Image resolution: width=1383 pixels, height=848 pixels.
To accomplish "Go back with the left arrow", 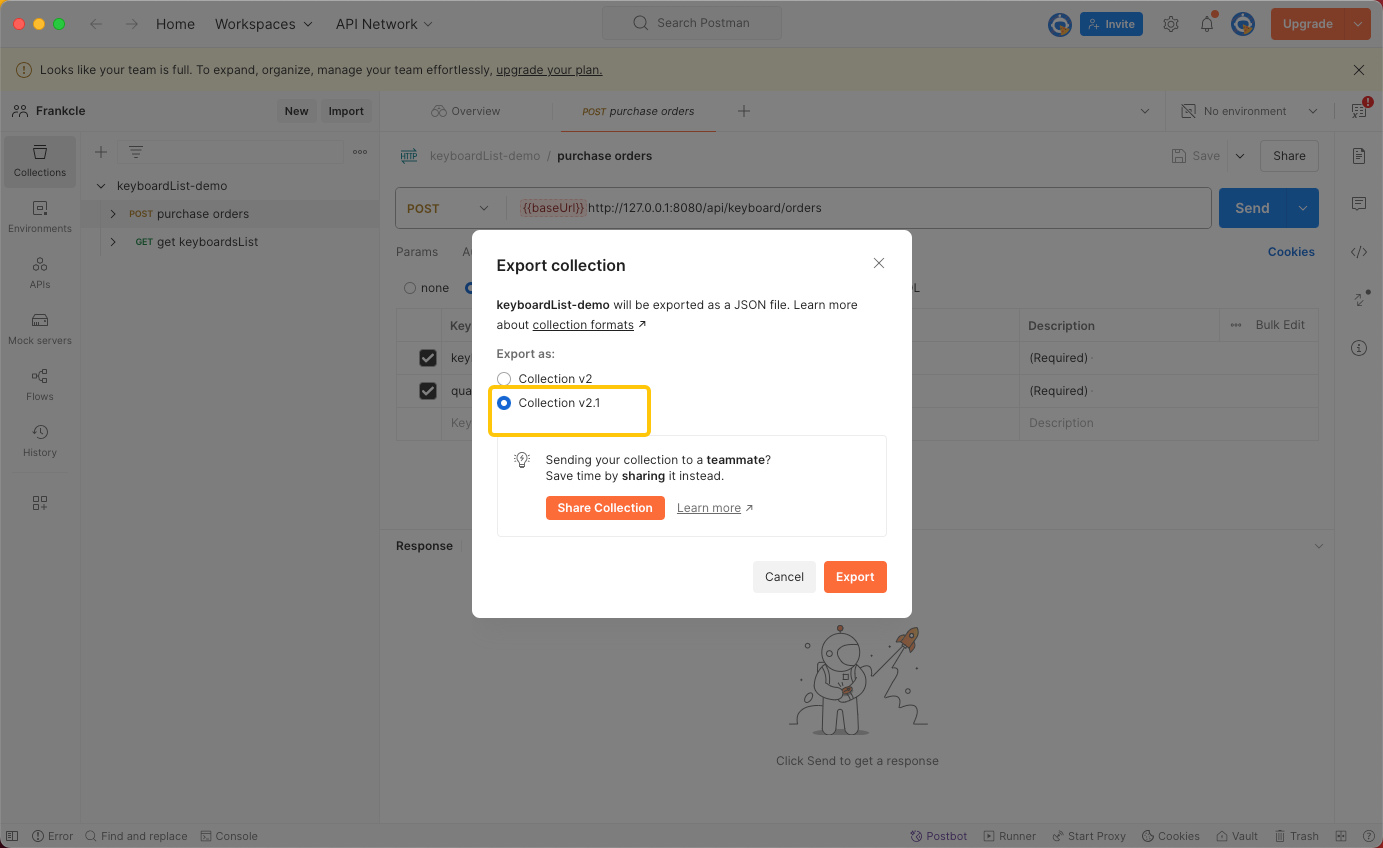I will [96, 24].
